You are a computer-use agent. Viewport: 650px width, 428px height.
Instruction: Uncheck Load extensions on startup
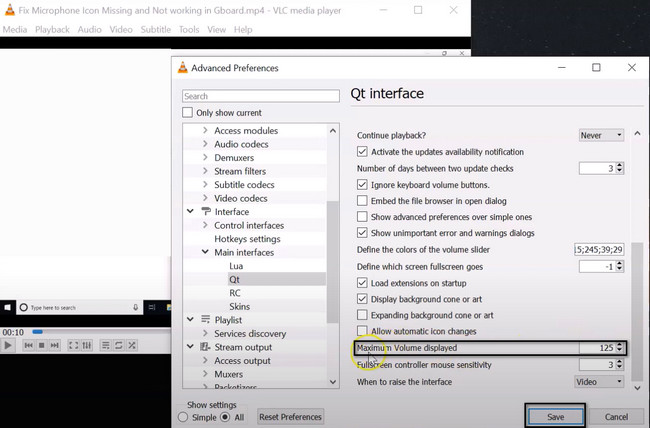pos(362,283)
